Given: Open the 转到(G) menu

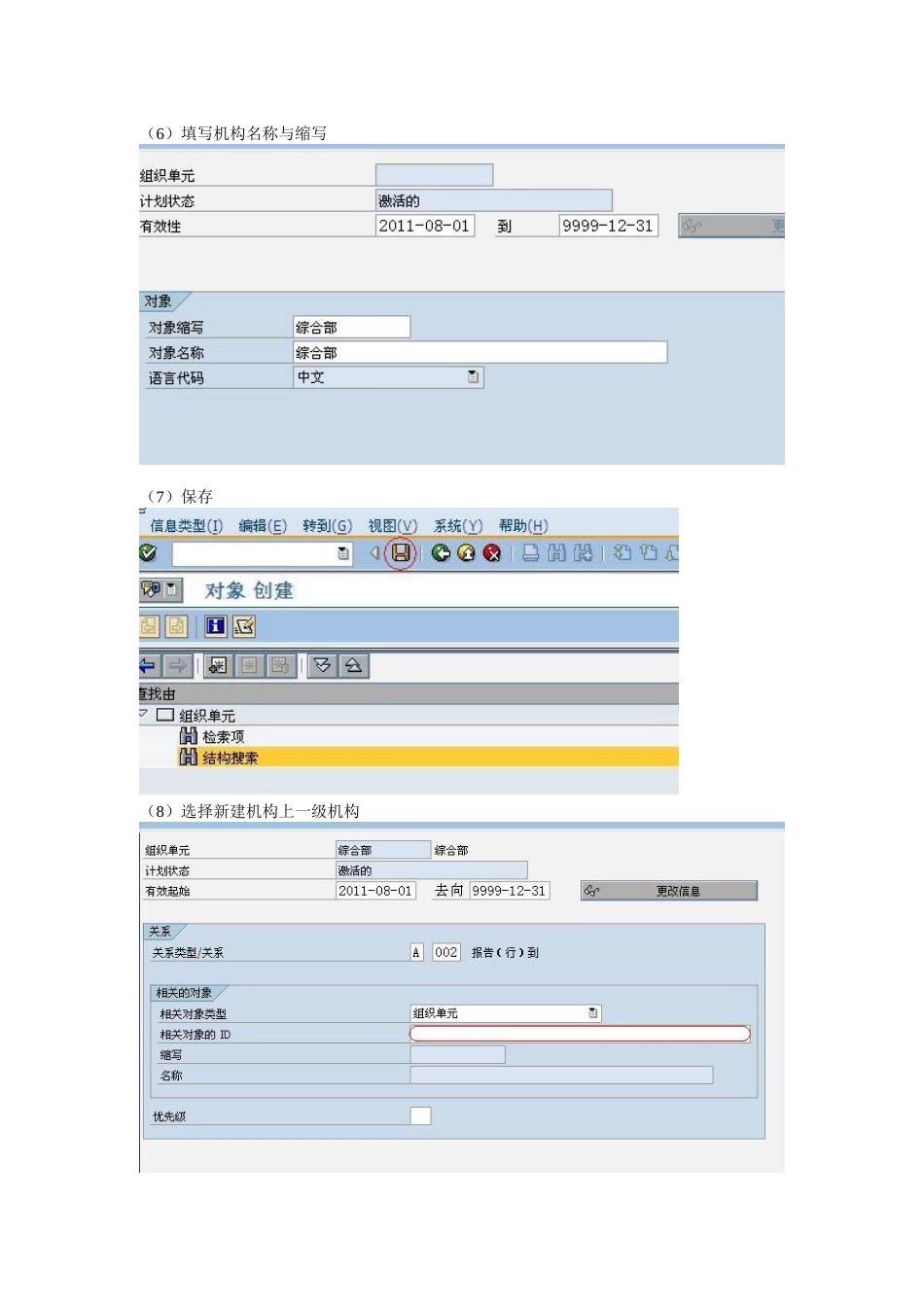Looking at the screenshot, I should 327,526.
